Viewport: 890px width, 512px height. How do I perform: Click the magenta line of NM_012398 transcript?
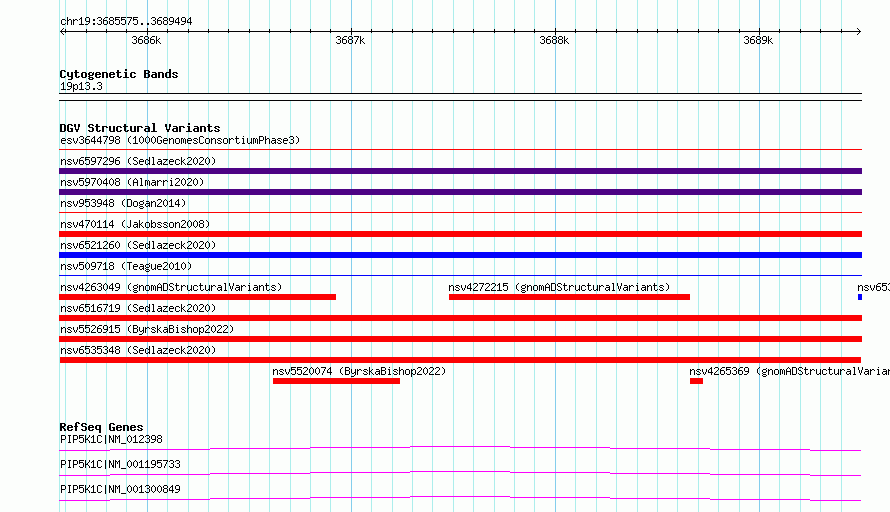[460, 448]
